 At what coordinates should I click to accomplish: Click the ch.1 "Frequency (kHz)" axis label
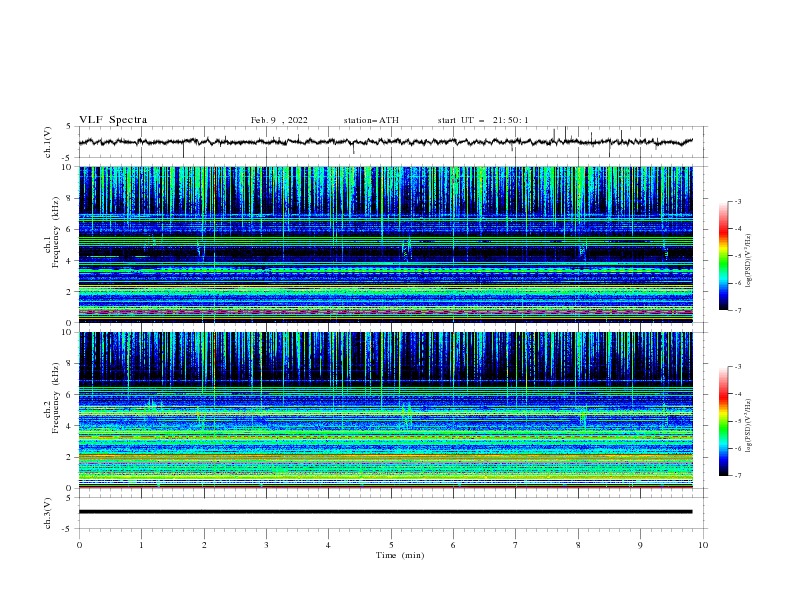[x=56, y=232]
